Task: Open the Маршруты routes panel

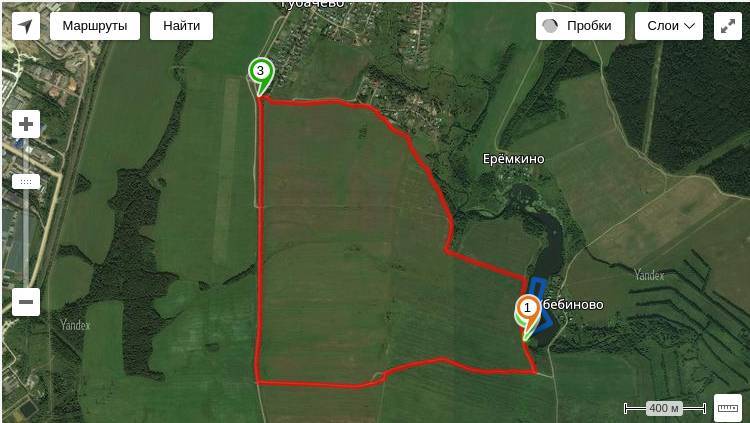Action: coord(95,26)
